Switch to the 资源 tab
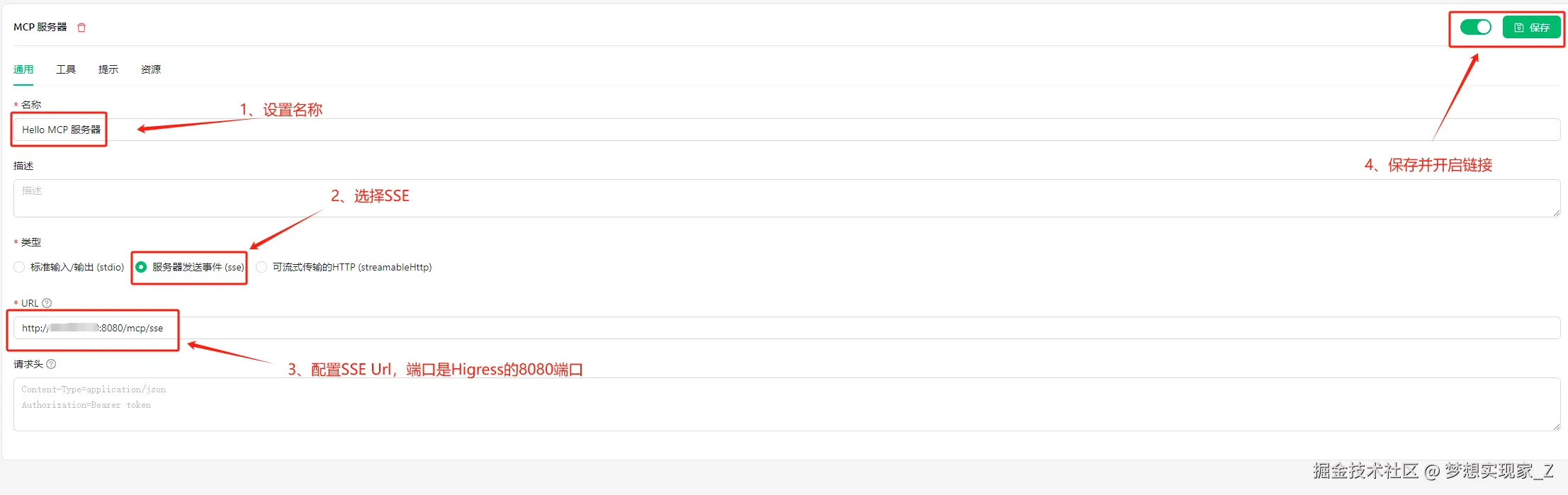 [x=151, y=69]
